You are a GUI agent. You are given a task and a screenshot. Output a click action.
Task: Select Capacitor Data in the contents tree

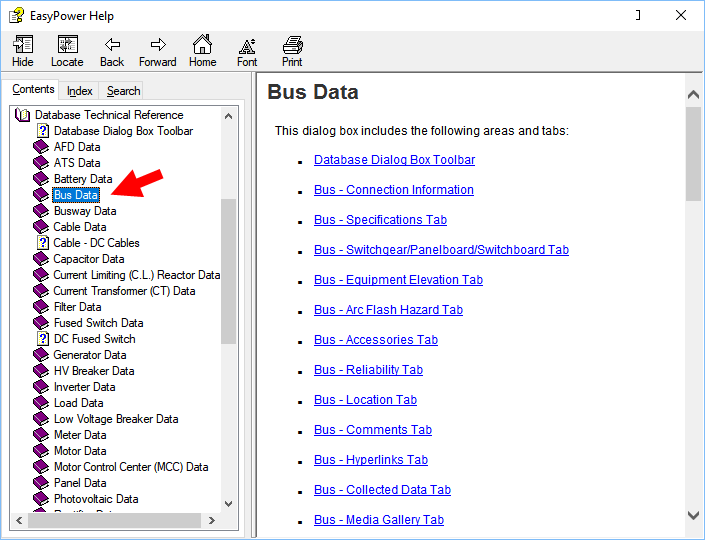click(x=89, y=259)
